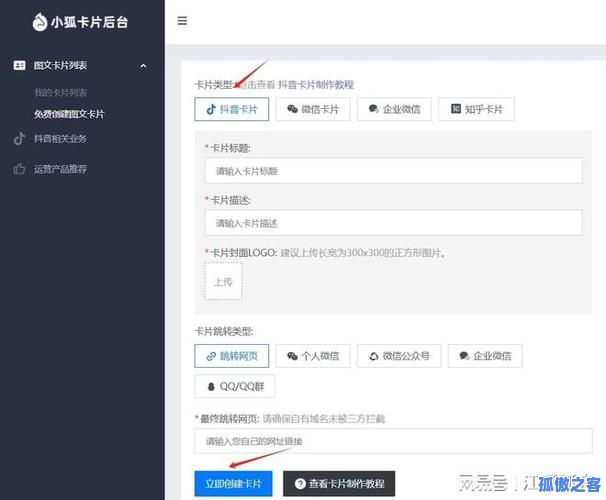Click the 上传 logo upload box

pos(223,282)
